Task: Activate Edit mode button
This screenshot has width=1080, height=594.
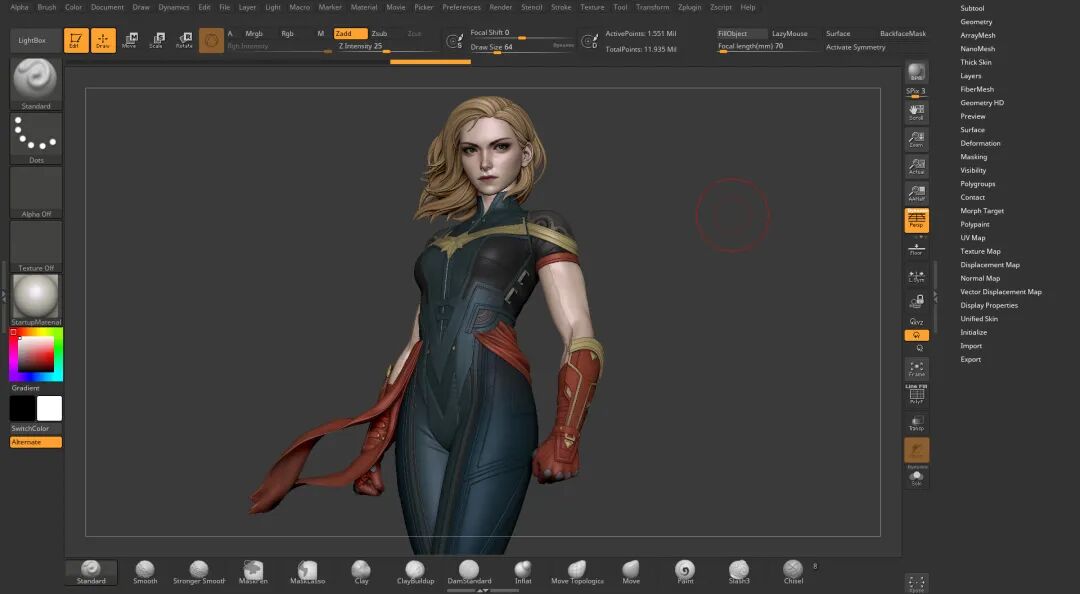Action: [x=76, y=40]
